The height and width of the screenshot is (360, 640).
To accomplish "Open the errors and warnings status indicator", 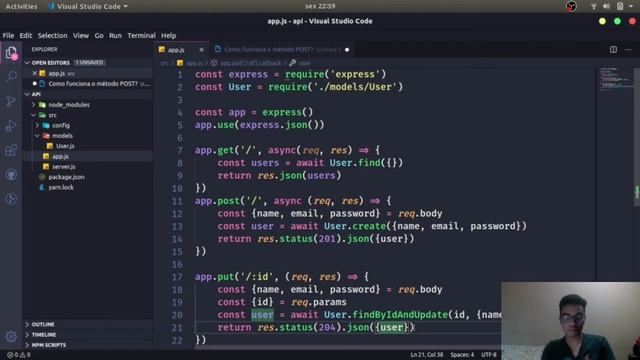I will click(19, 355).
